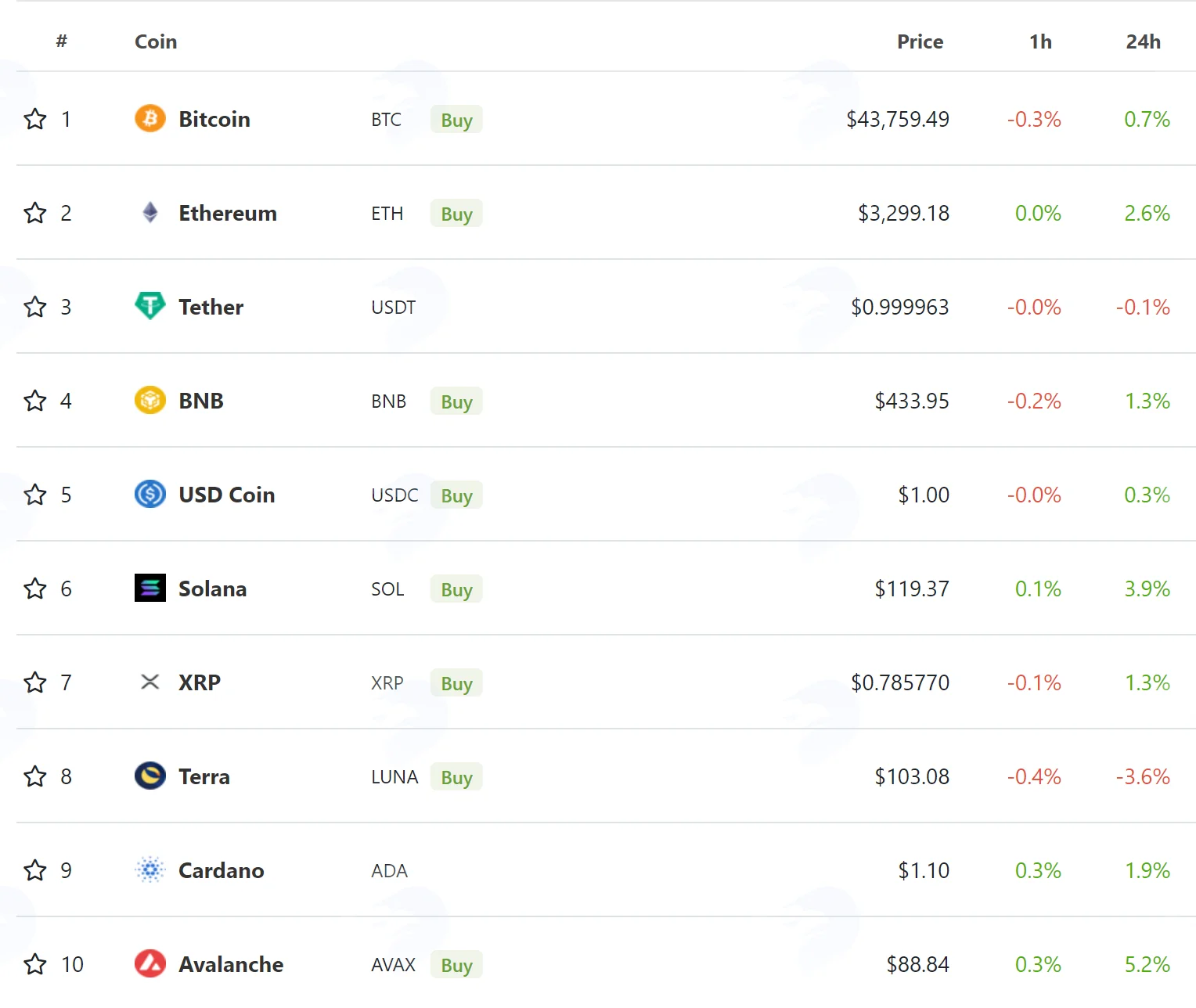Screen dimensions: 1196x1008
Task: Open the Solana coin page link
Action: tap(212, 589)
